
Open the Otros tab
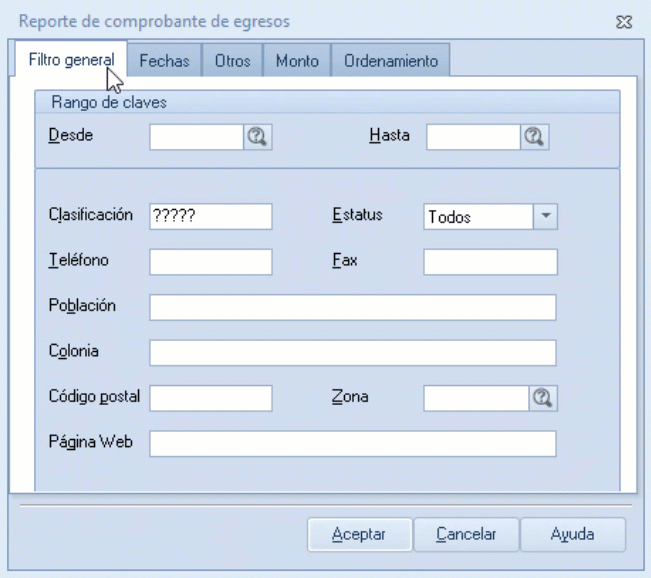[x=232, y=61]
